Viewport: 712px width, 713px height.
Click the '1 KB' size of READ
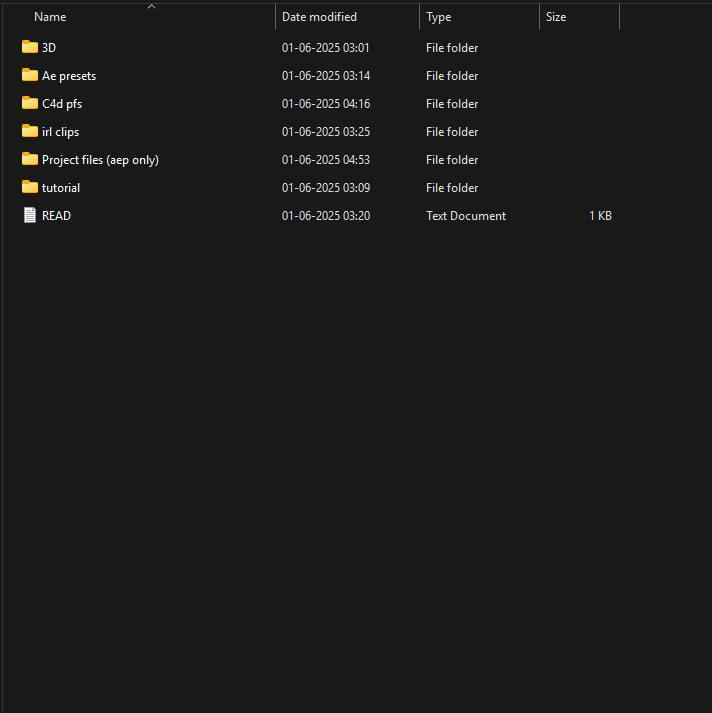point(600,216)
